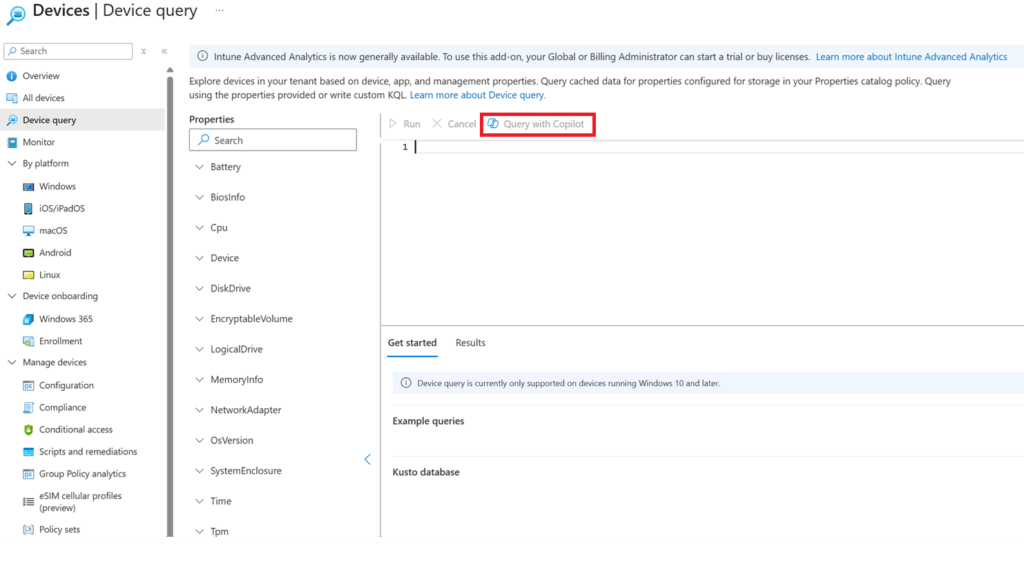1024x583 pixels.
Task: Clear the sidebar search with the X
Action: (144, 51)
